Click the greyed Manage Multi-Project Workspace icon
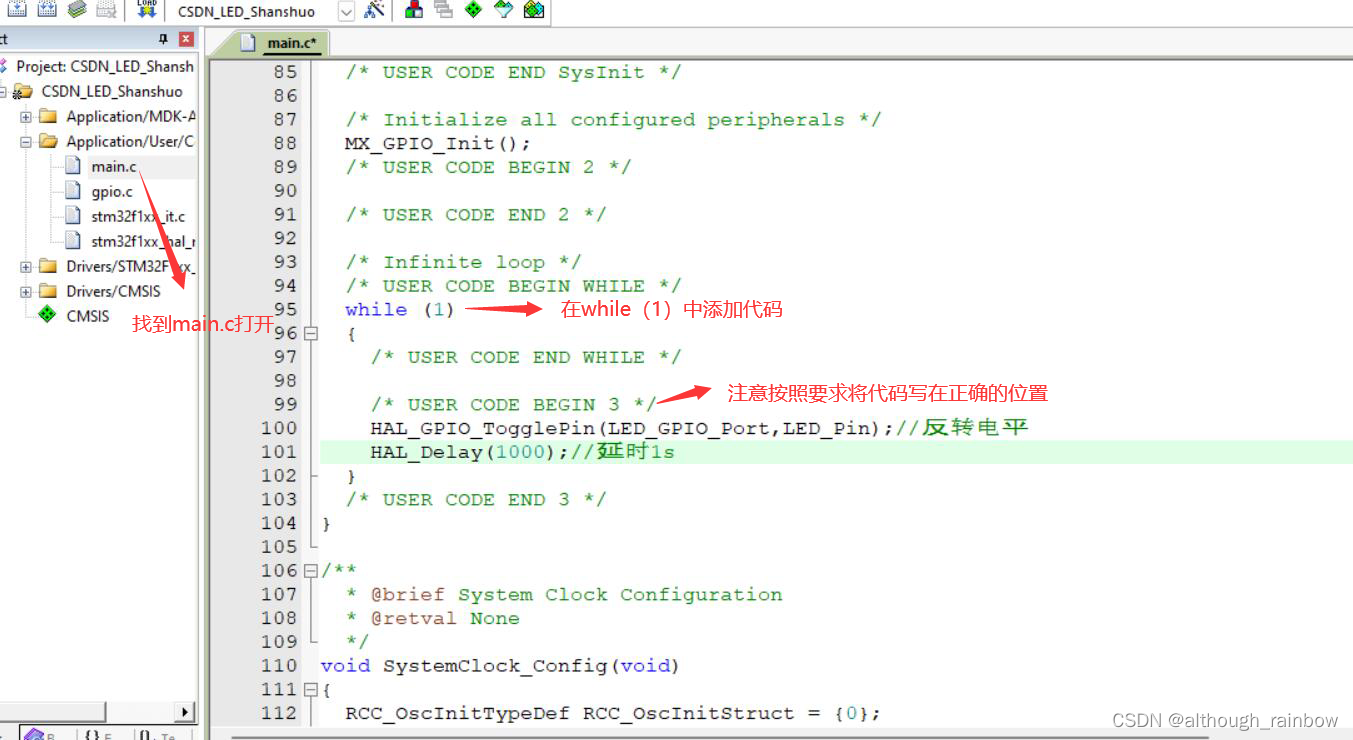This screenshot has width=1353, height=740. pos(443,11)
